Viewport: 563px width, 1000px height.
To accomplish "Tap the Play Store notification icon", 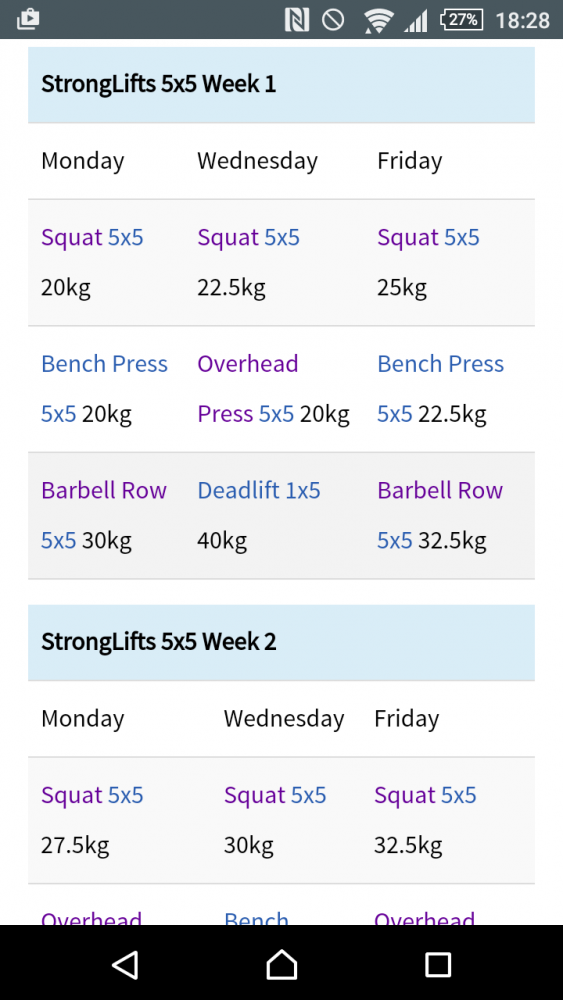I will pyautogui.click(x=27, y=19).
